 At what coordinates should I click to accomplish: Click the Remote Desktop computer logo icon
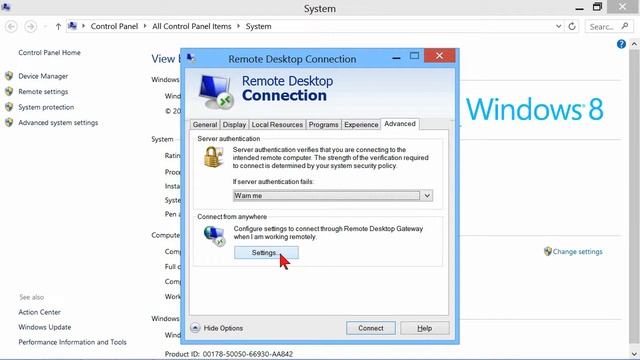point(216,92)
